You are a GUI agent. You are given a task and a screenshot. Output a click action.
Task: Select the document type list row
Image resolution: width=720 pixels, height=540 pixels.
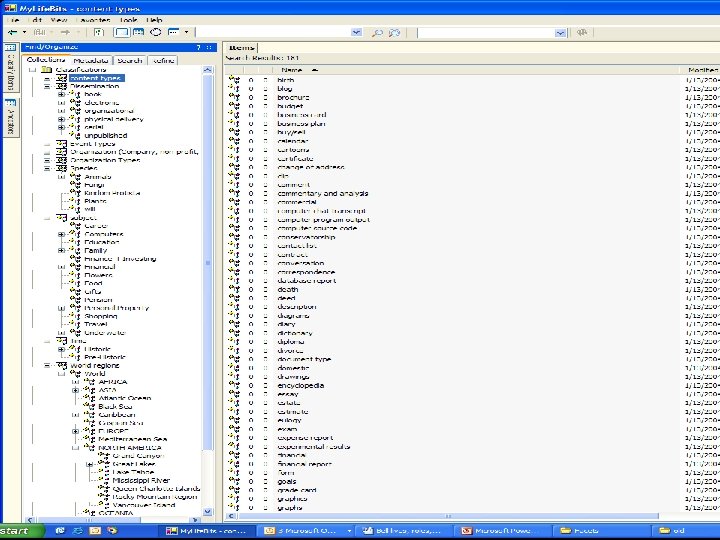point(472,359)
